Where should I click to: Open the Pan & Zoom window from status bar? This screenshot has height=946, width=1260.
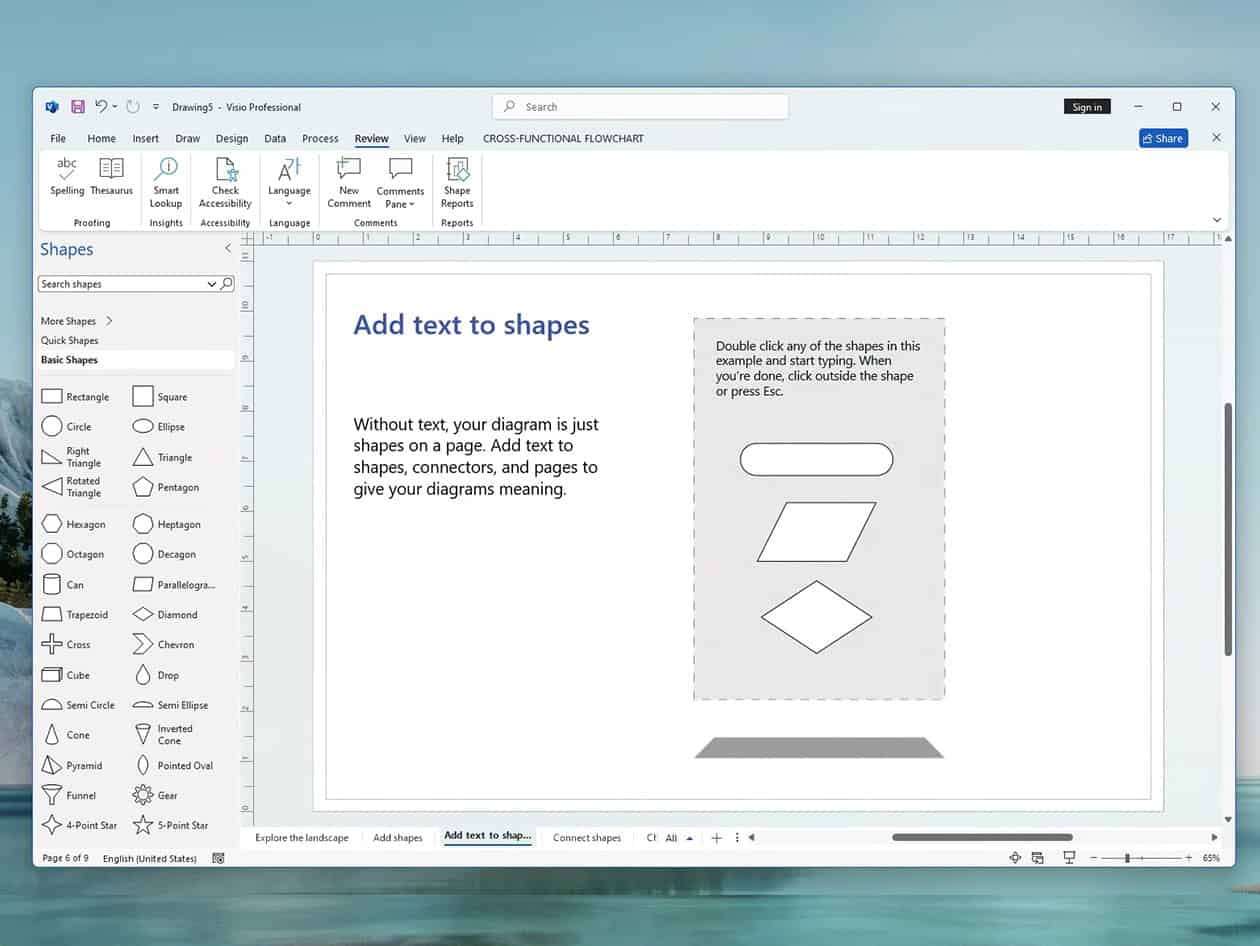pyautogui.click(x=1015, y=857)
